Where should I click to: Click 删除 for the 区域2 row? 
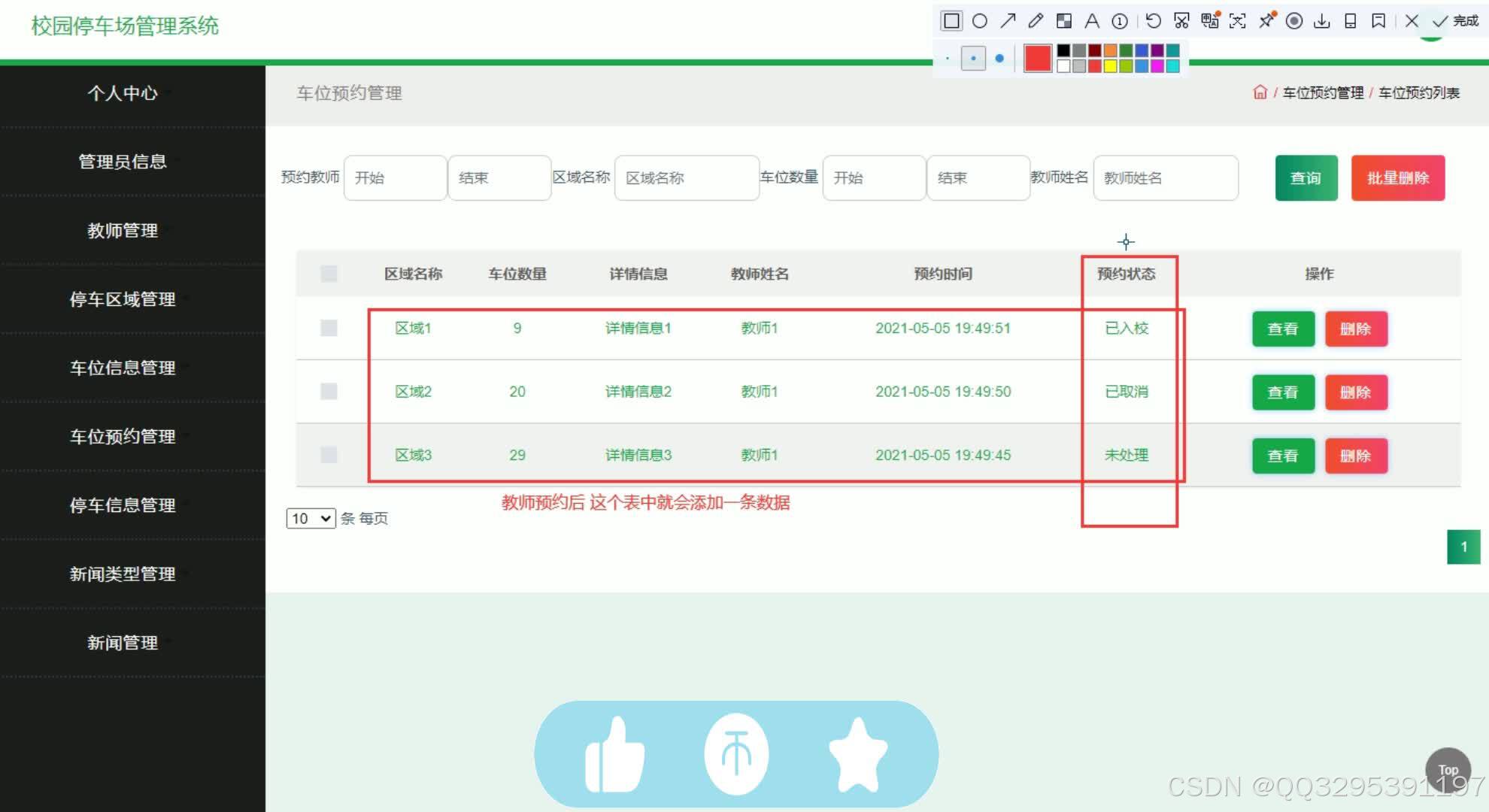pyautogui.click(x=1356, y=392)
